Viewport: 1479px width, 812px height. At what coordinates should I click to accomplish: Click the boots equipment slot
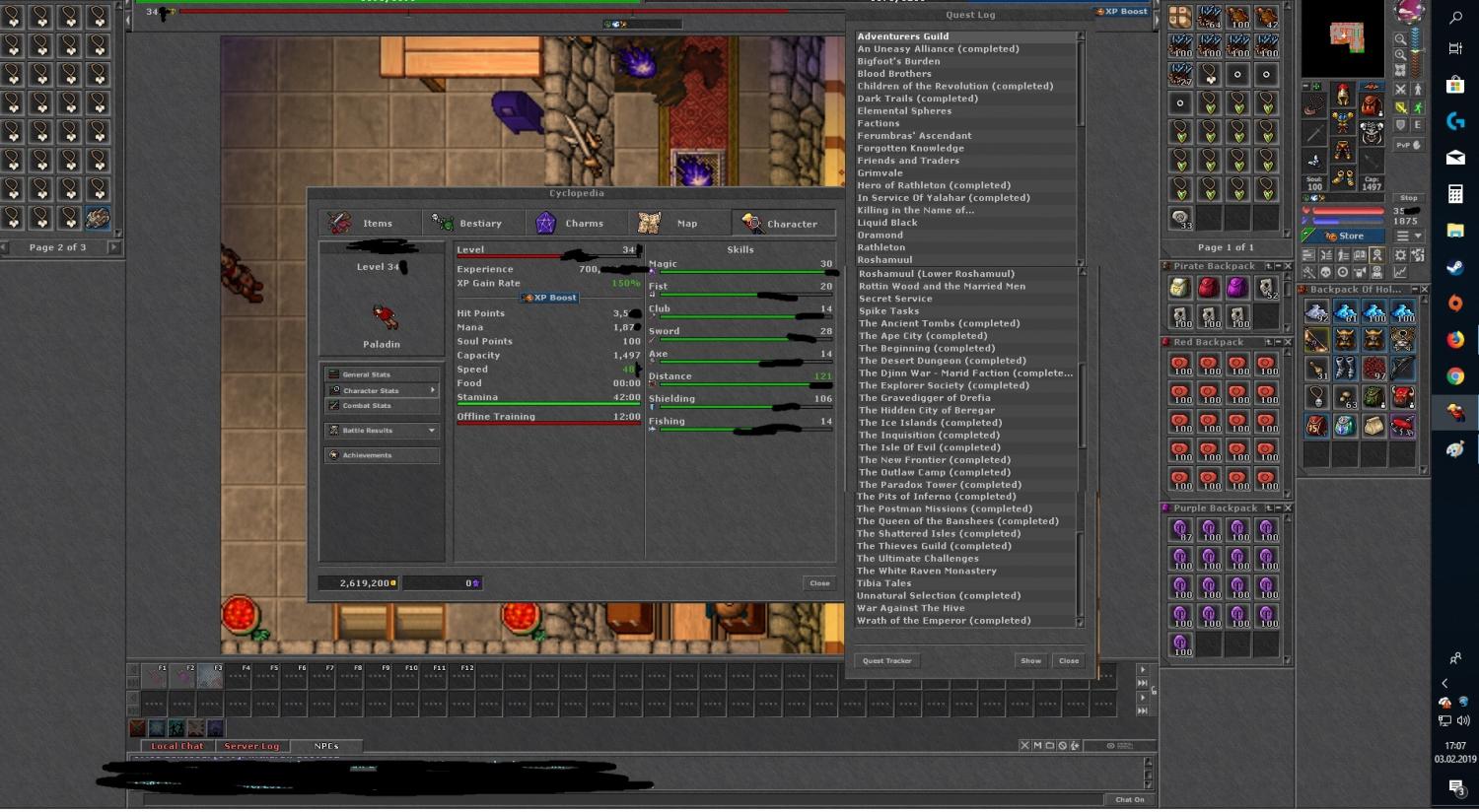pyautogui.click(x=1343, y=178)
